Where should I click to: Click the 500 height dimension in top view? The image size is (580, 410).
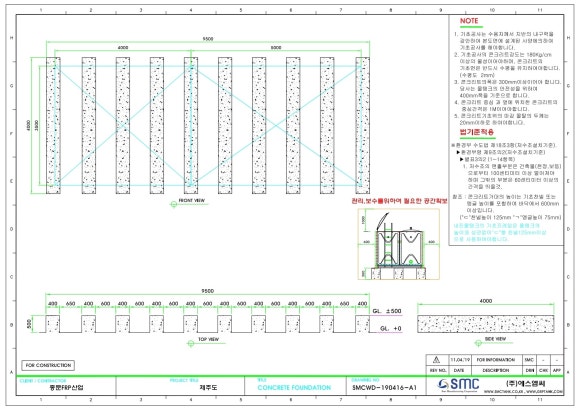coord(29,324)
